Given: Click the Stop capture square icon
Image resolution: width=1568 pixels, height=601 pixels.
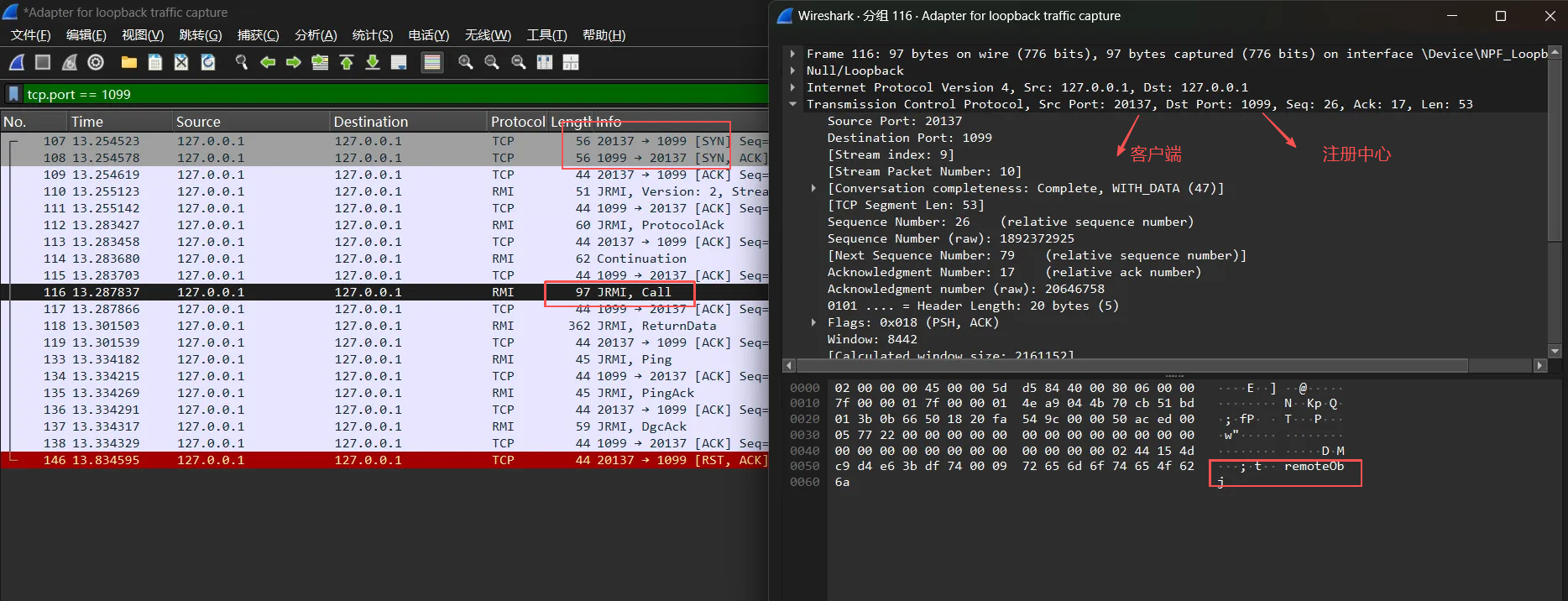Looking at the screenshot, I should (x=43, y=62).
